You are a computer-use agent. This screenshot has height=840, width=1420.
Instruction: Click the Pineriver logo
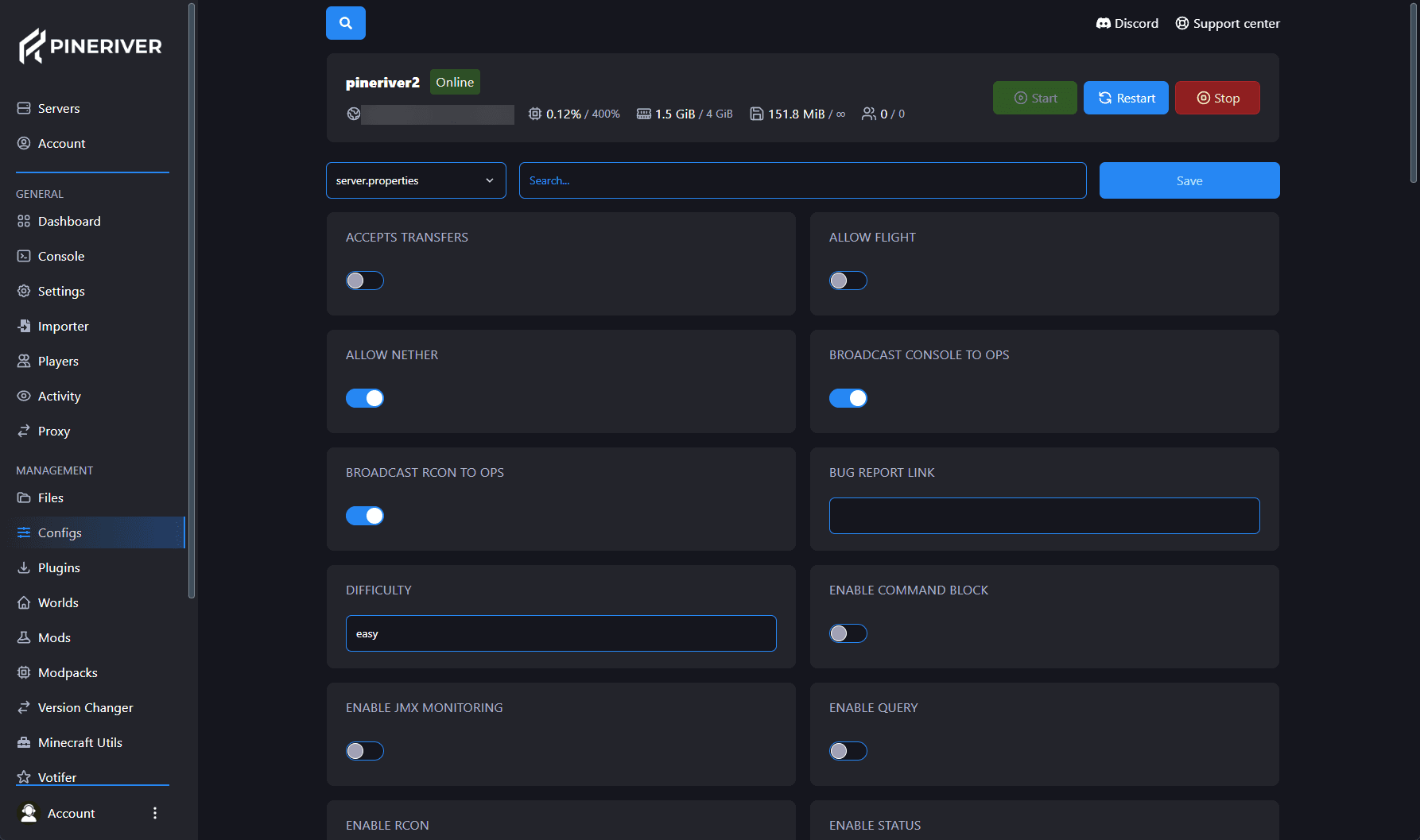(91, 46)
